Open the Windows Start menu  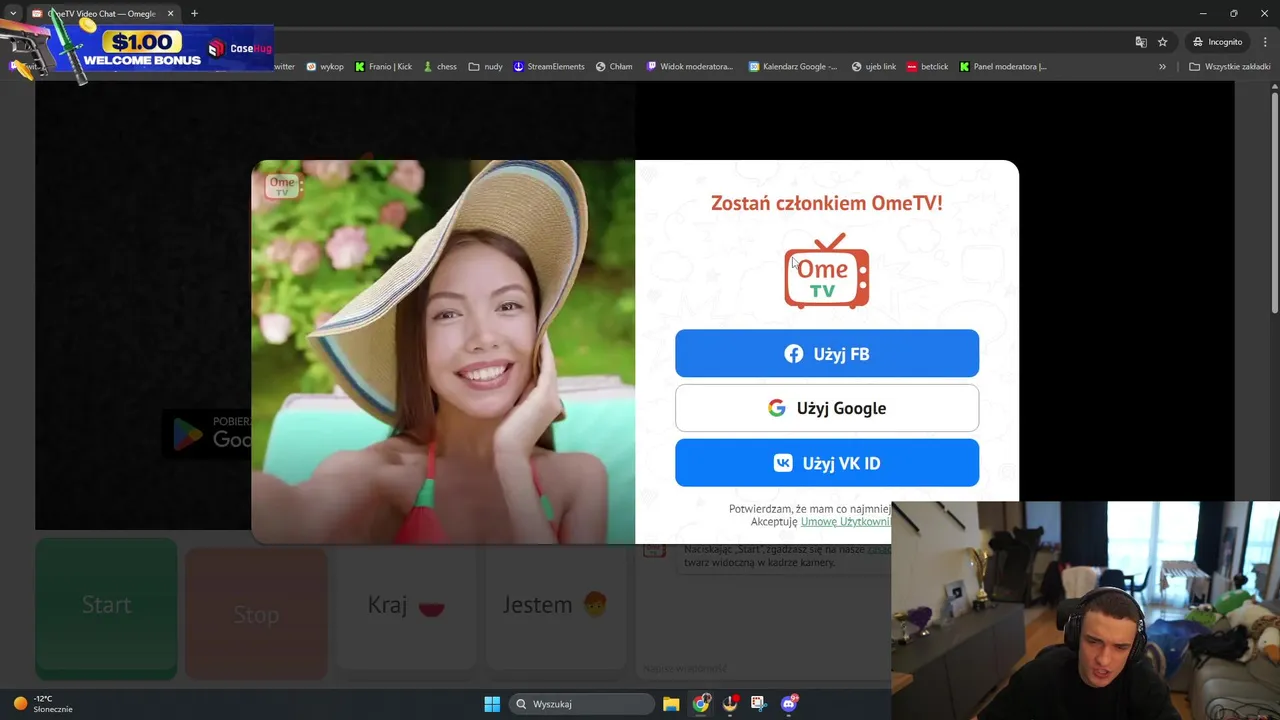point(492,704)
